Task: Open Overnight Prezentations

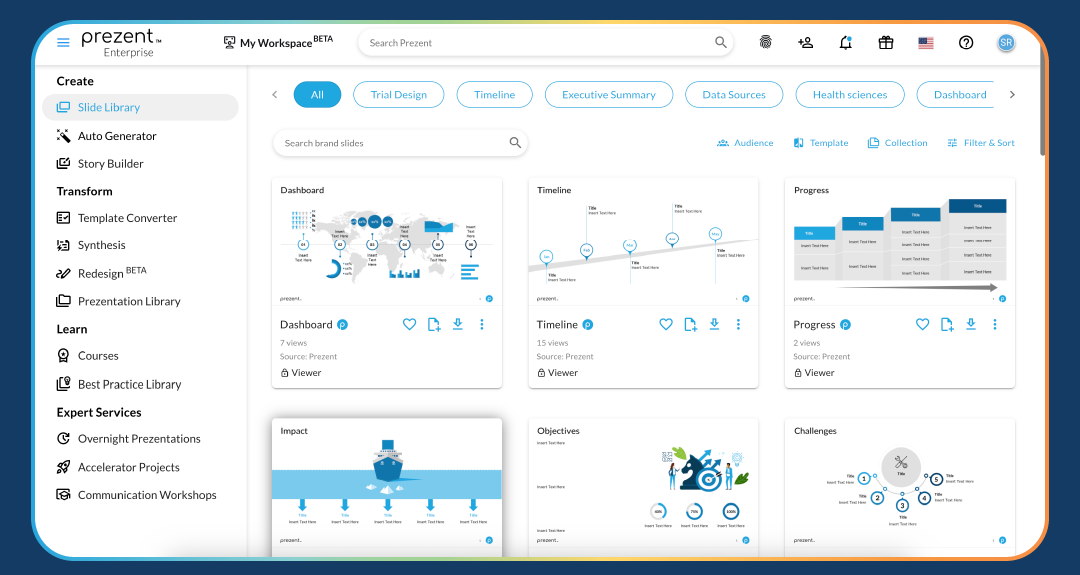Action: tap(128, 439)
